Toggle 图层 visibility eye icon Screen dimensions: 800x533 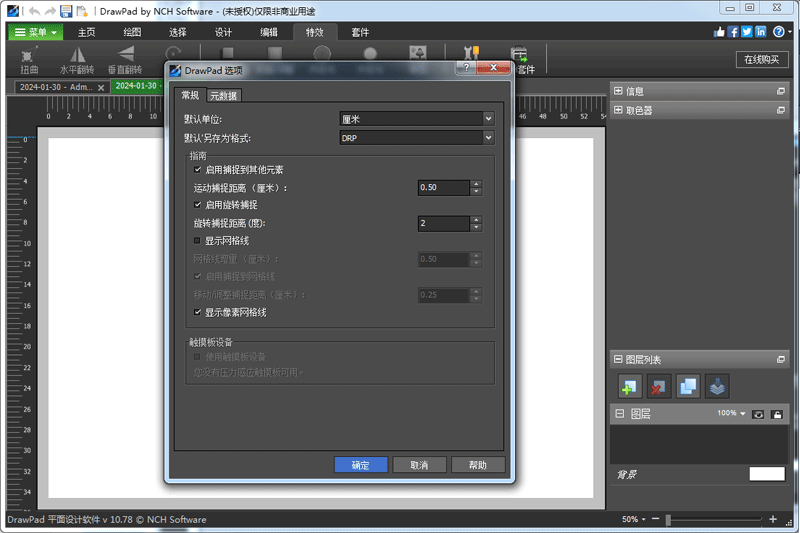(x=758, y=414)
